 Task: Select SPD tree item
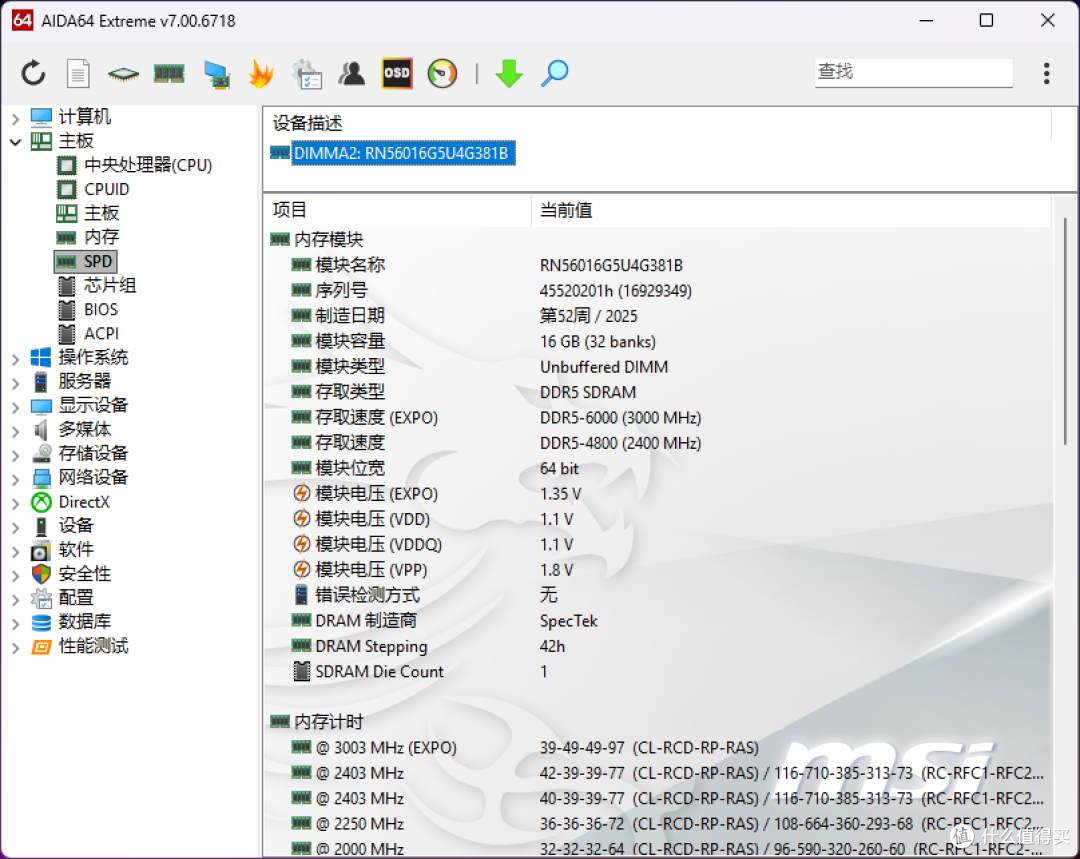pos(85,262)
